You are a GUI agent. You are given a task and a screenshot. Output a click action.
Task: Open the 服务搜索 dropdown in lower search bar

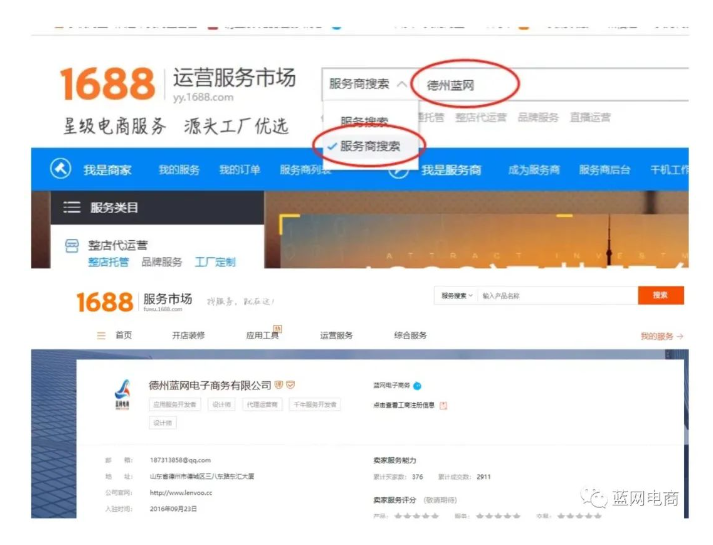click(455, 296)
